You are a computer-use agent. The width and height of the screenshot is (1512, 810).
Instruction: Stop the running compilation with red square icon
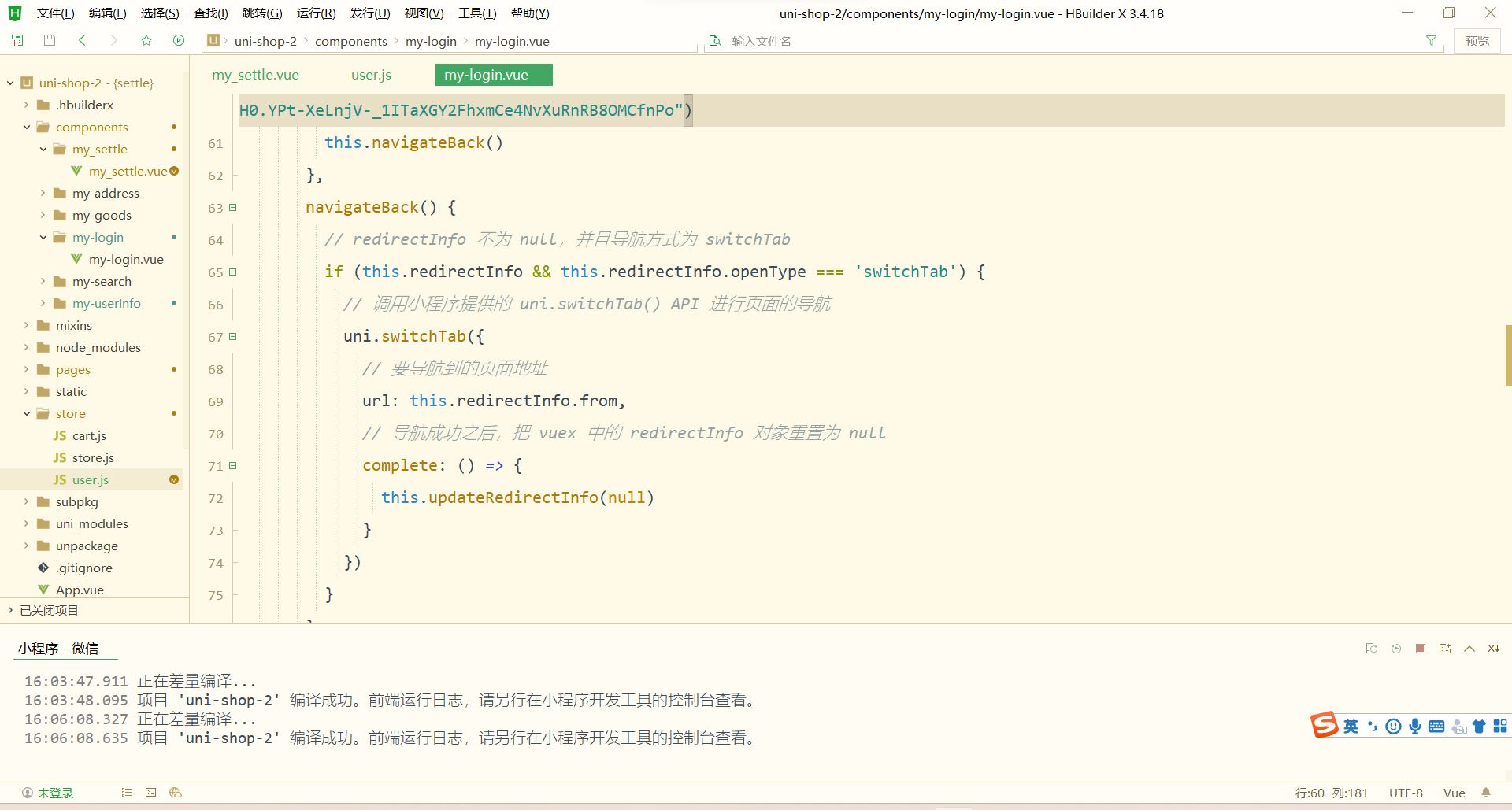(x=1421, y=648)
